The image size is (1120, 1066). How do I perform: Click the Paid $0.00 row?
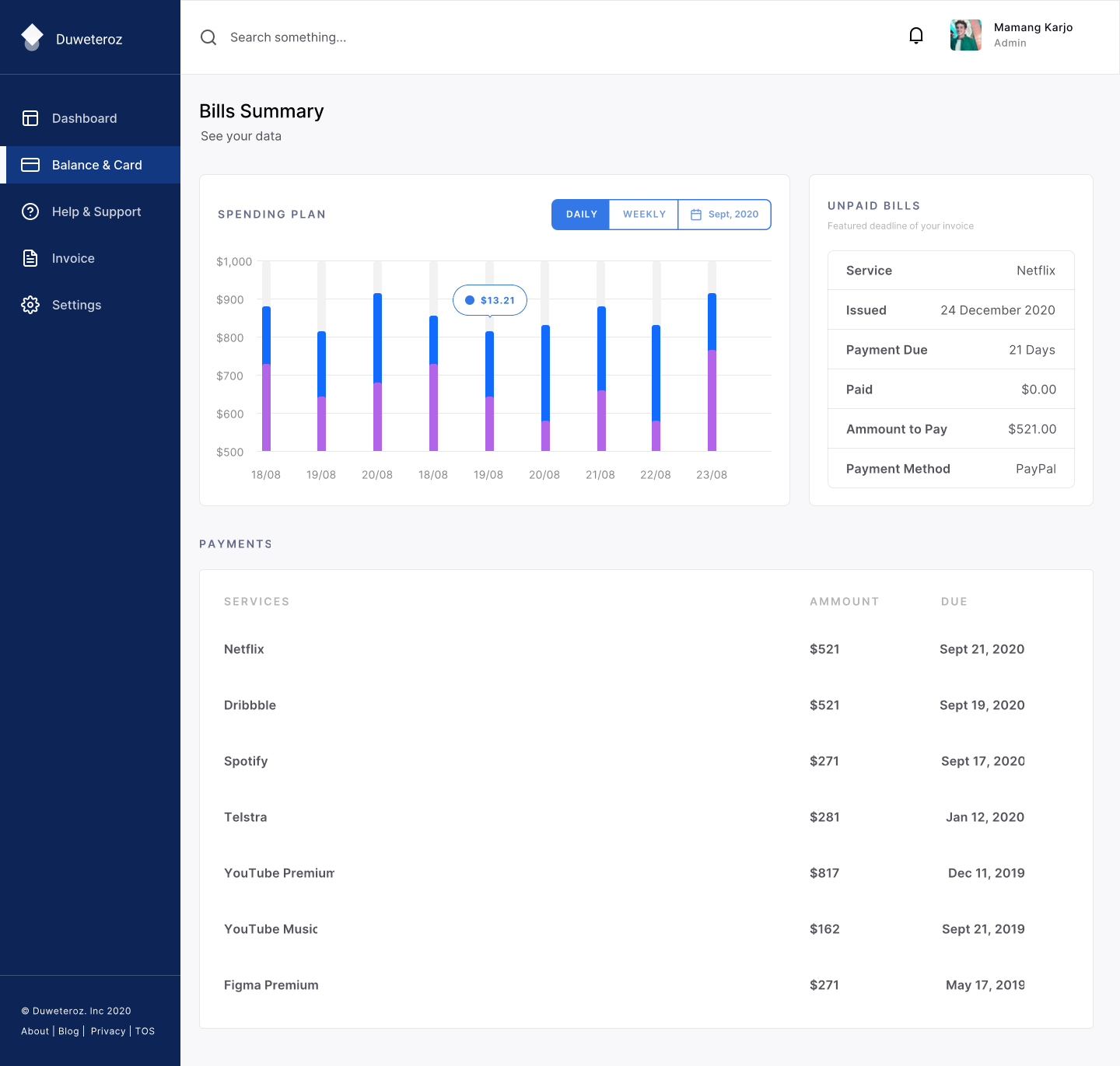(951, 390)
